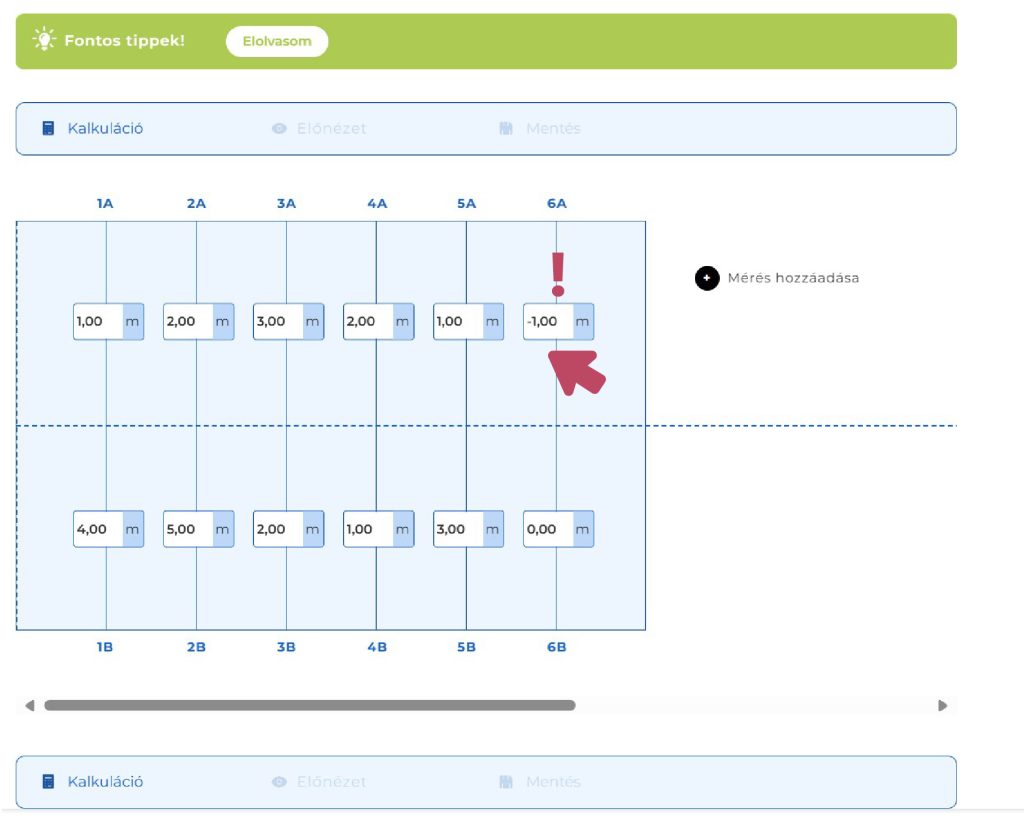Switch to the top Előnézet tab
Viewport: 1024px width, 816px height.
click(x=331, y=129)
